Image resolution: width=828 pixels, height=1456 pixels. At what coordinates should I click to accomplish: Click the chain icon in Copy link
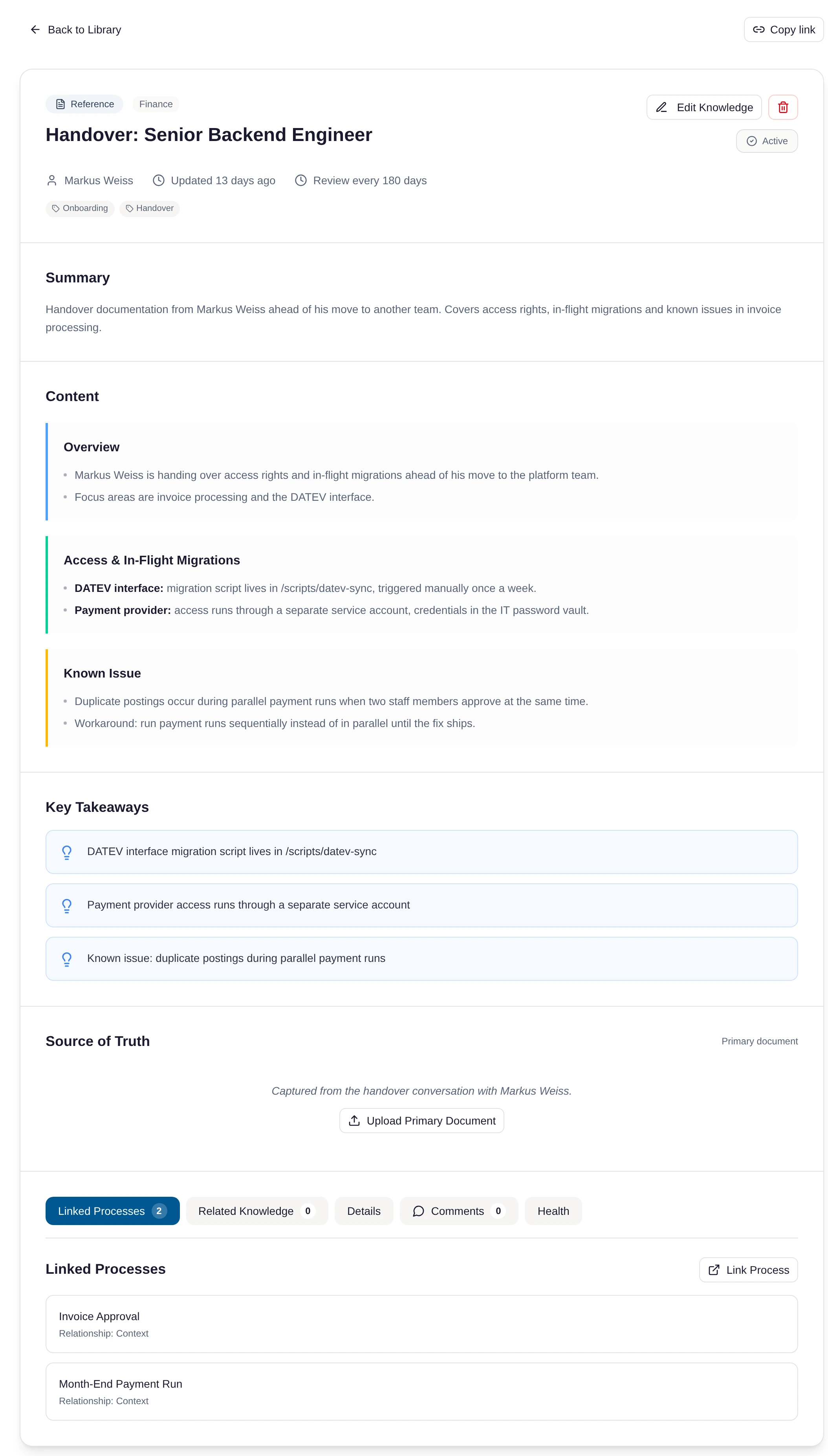pyautogui.click(x=758, y=29)
